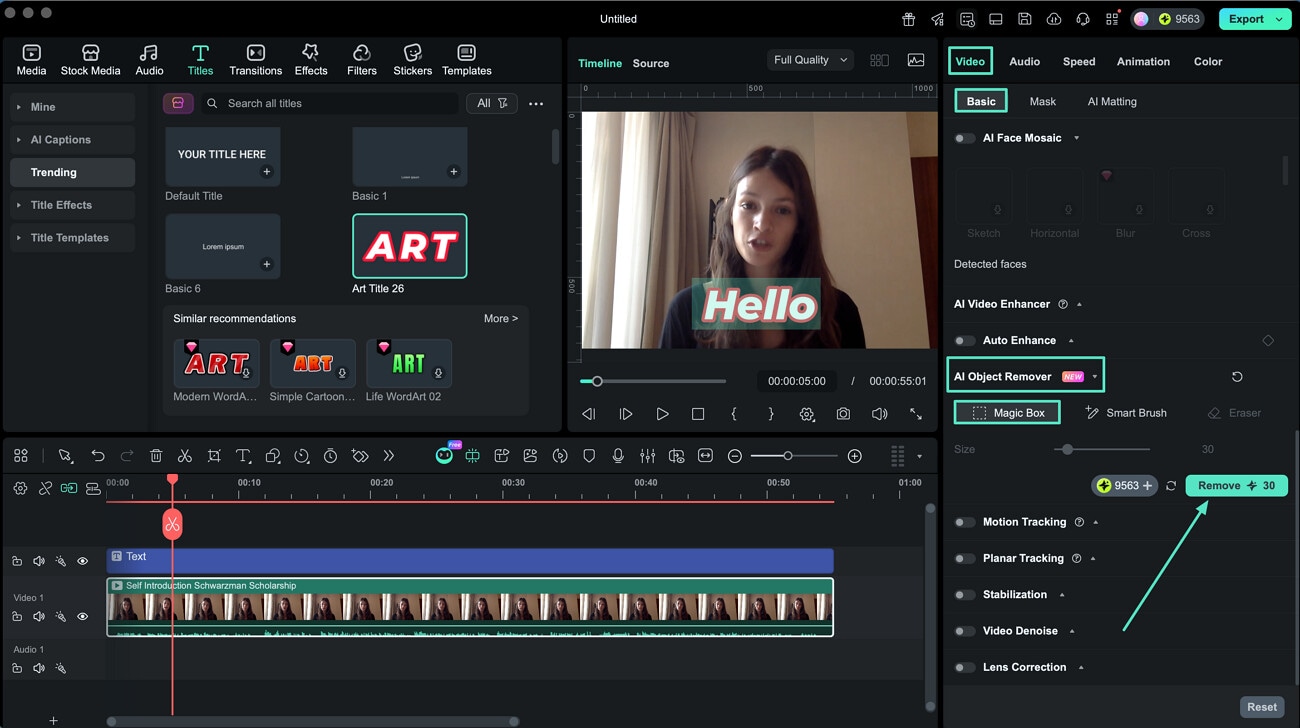
Task: Click the Remove button for AI Object Remover
Action: [x=1236, y=485]
